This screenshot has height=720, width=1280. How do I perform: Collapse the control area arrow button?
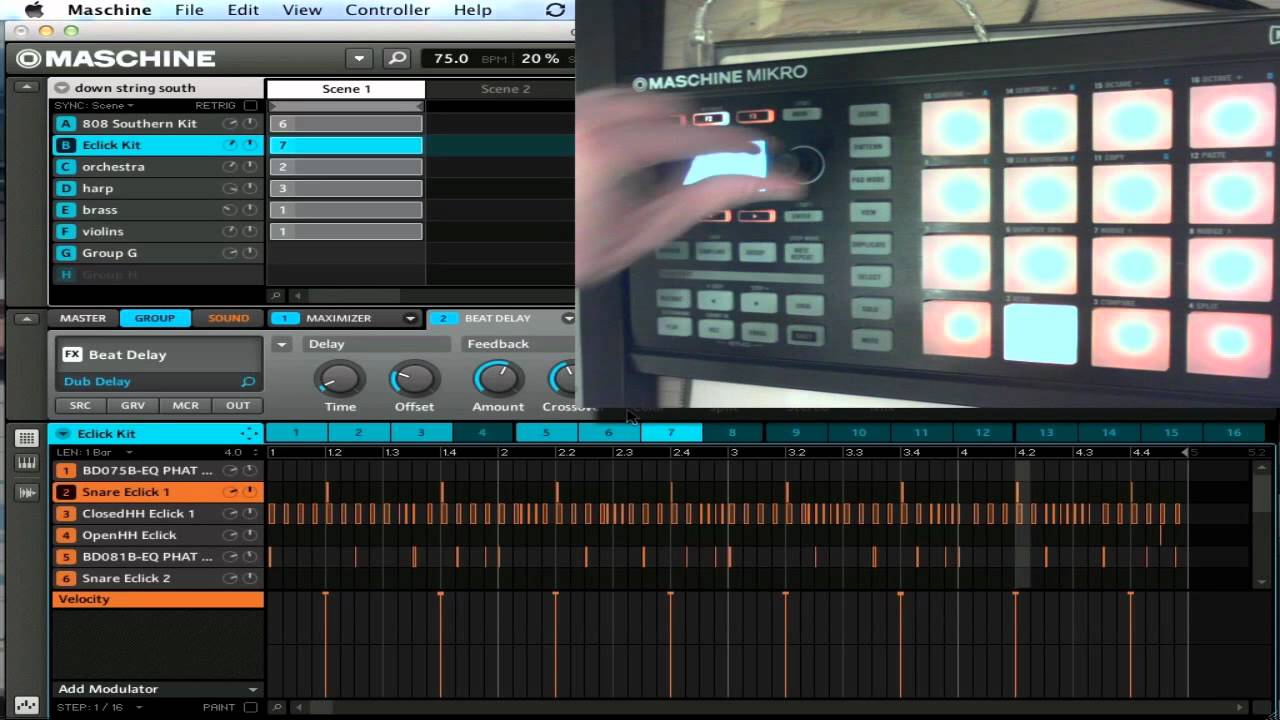[x=28, y=319]
